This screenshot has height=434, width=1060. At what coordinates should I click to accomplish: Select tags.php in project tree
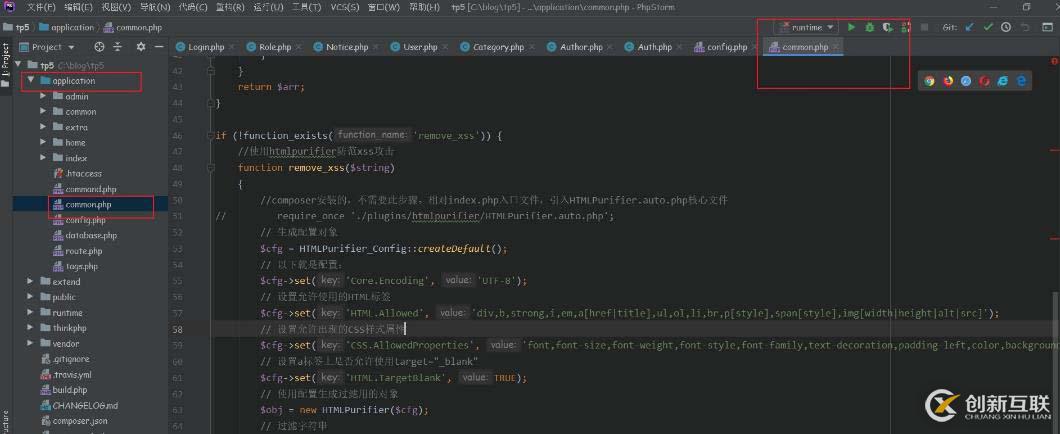(x=82, y=266)
